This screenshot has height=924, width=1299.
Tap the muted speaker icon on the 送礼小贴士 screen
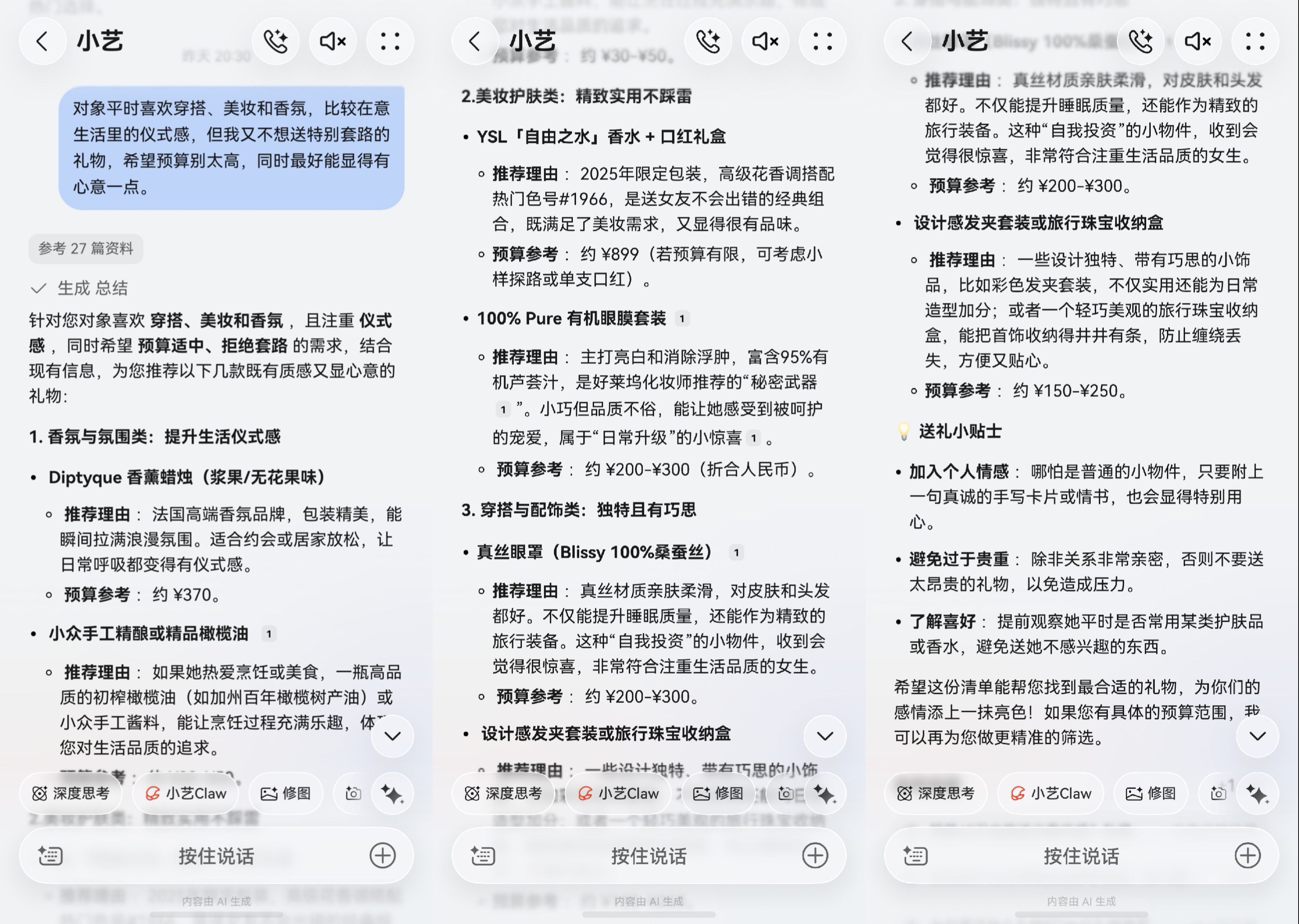coord(1198,41)
